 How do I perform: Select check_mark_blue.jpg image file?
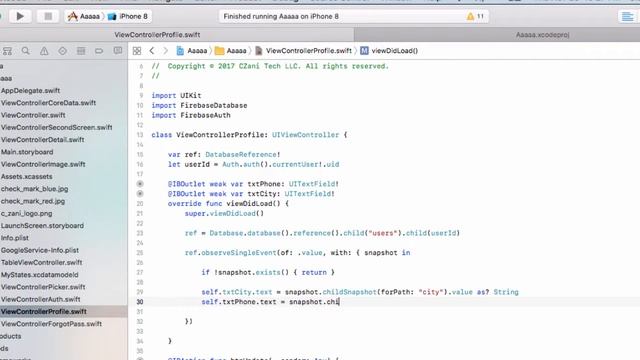click(x=34, y=189)
